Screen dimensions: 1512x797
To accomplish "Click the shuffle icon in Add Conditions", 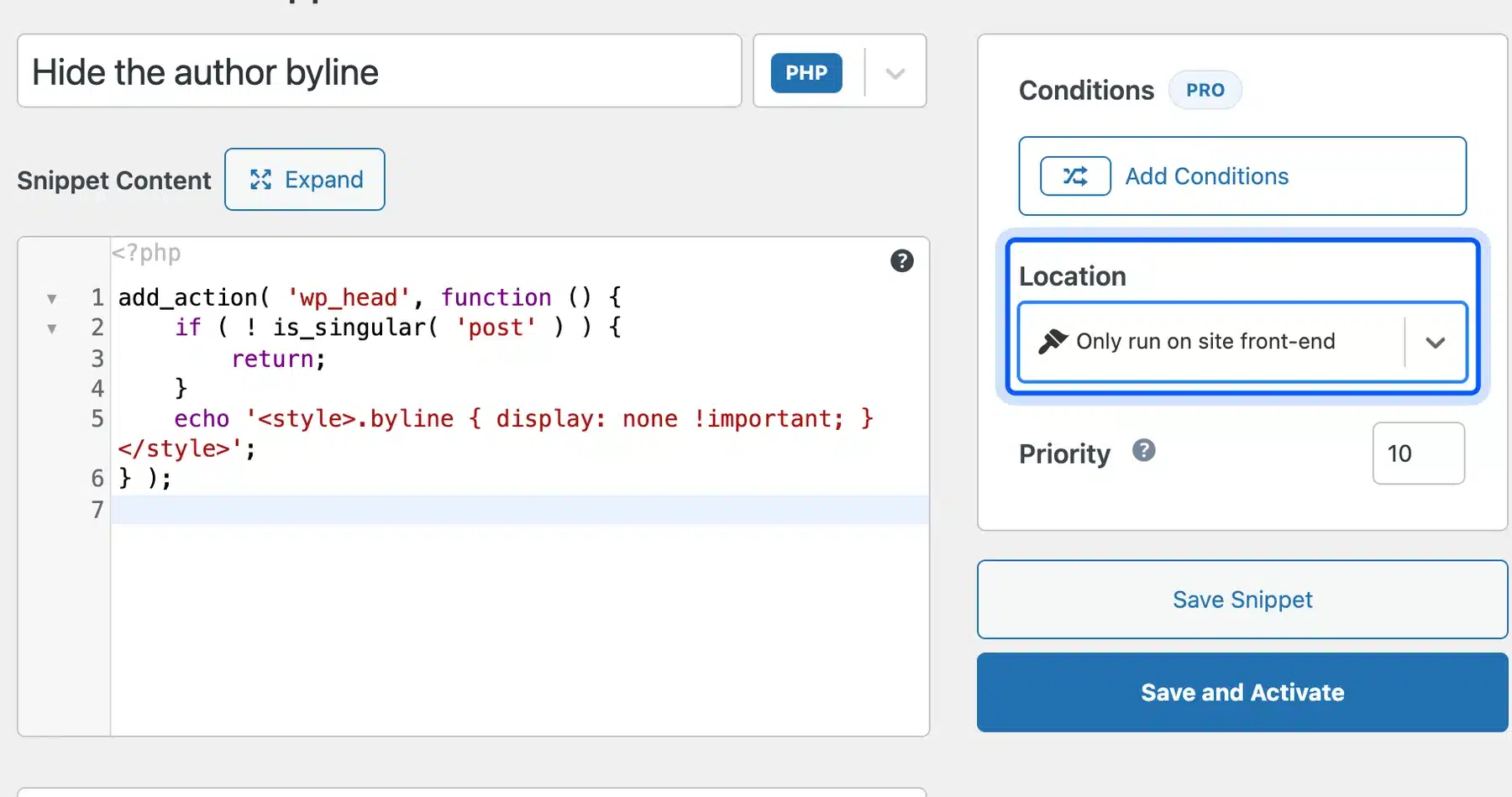I will pos(1075,176).
